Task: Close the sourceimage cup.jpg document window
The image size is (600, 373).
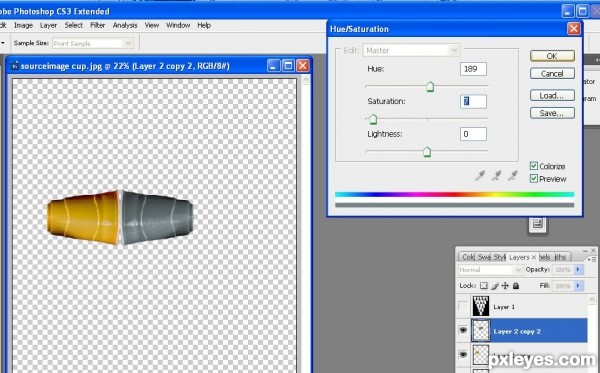Action: (302, 66)
